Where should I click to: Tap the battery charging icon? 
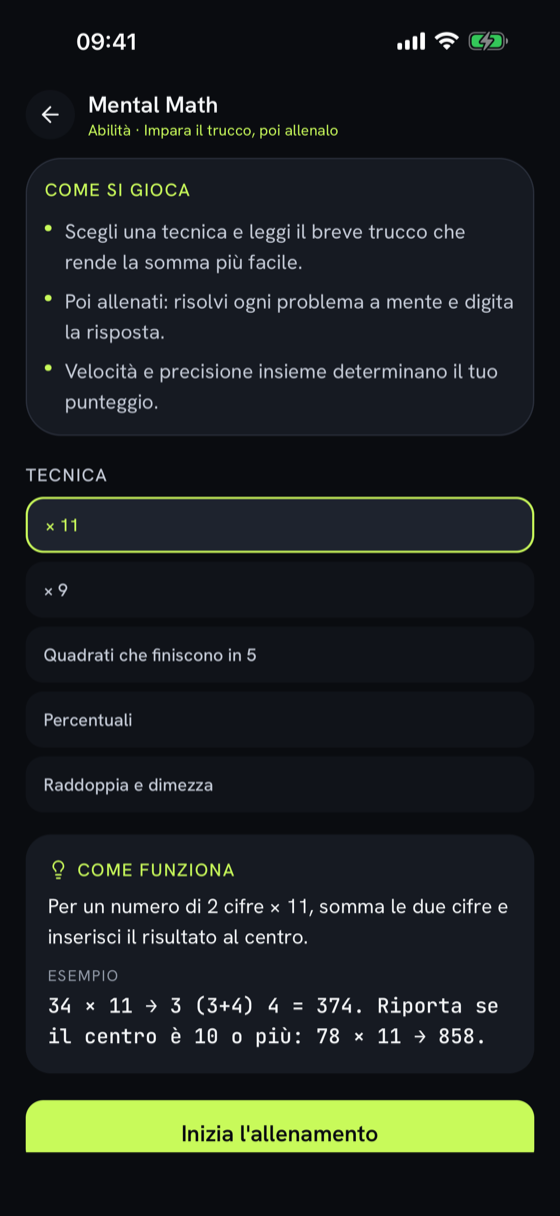coord(488,41)
